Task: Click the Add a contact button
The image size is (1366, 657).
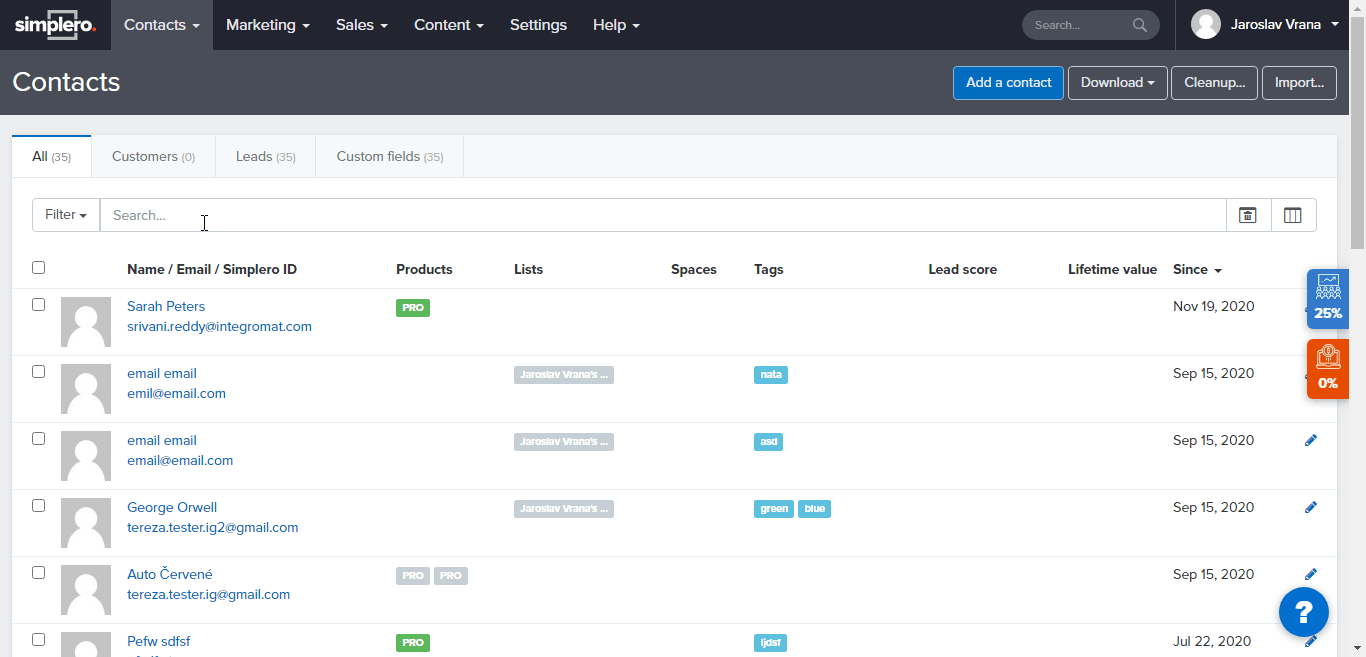Action: [x=1008, y=83]
